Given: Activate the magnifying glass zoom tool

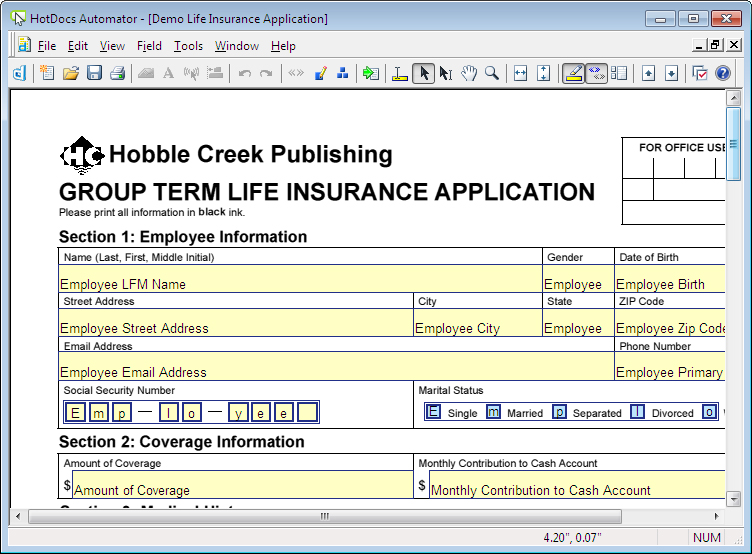Looking at the screenshot, I should (x=492, y=73).
